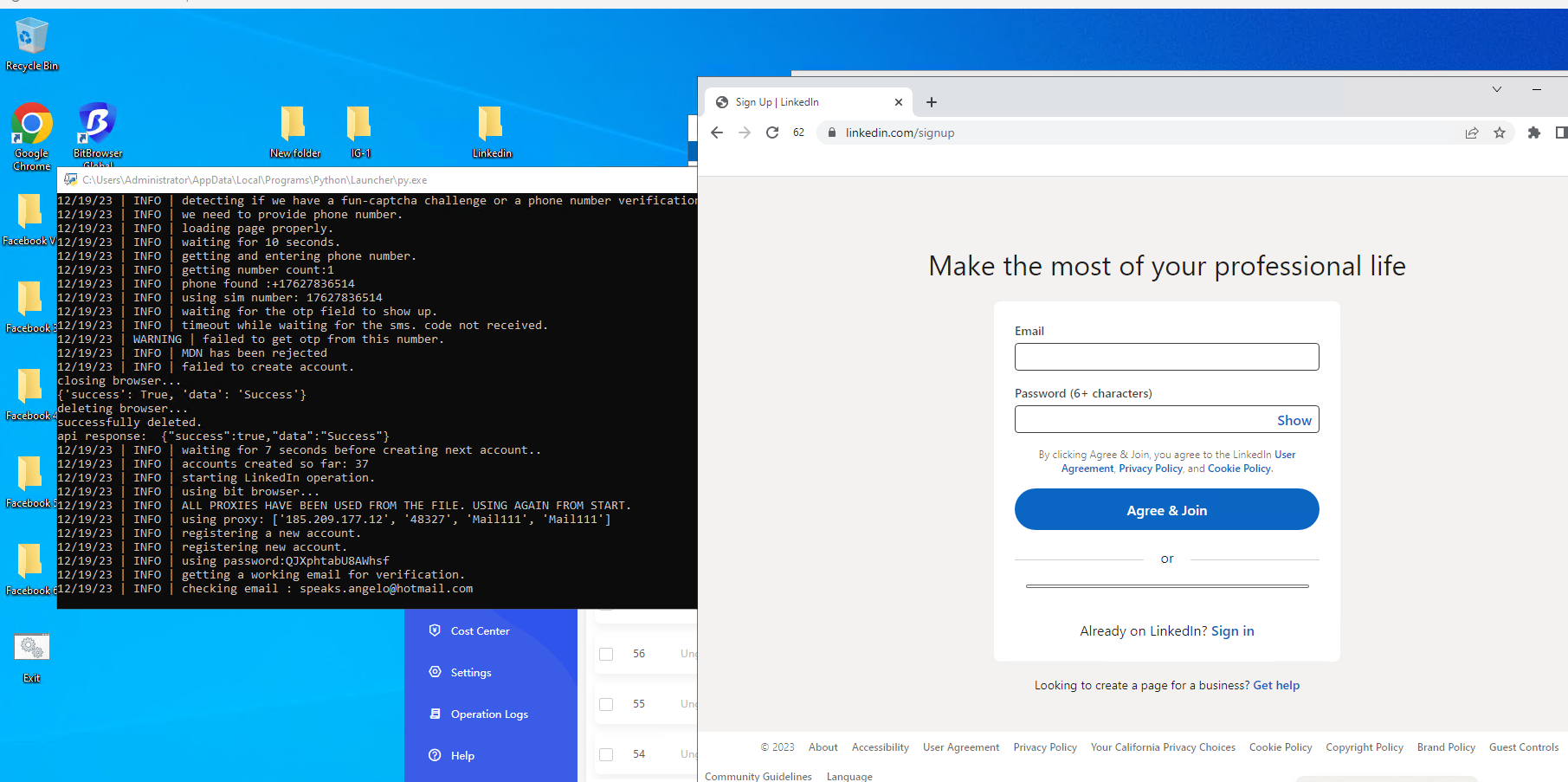Select the Facebook 5 desktop folder
1568x782 pixels.
click(29, 481)
